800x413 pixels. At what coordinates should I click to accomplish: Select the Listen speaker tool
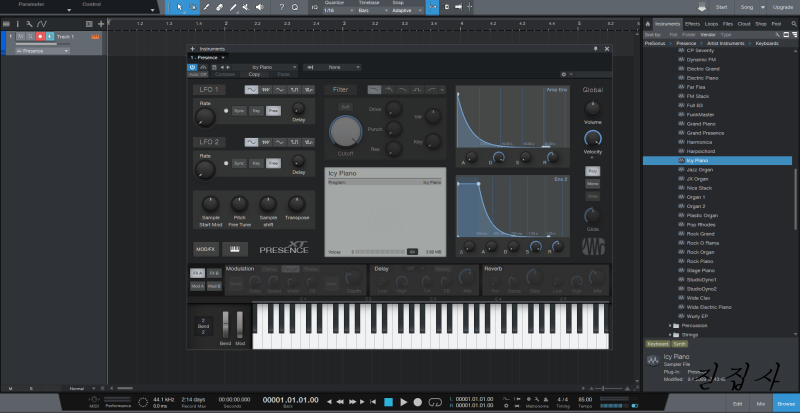click(260, 7)
